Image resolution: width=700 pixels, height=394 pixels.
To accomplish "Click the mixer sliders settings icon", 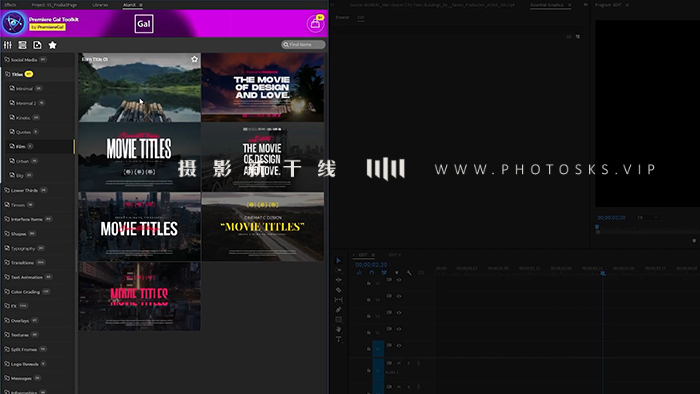I will (x=8, y=45).
